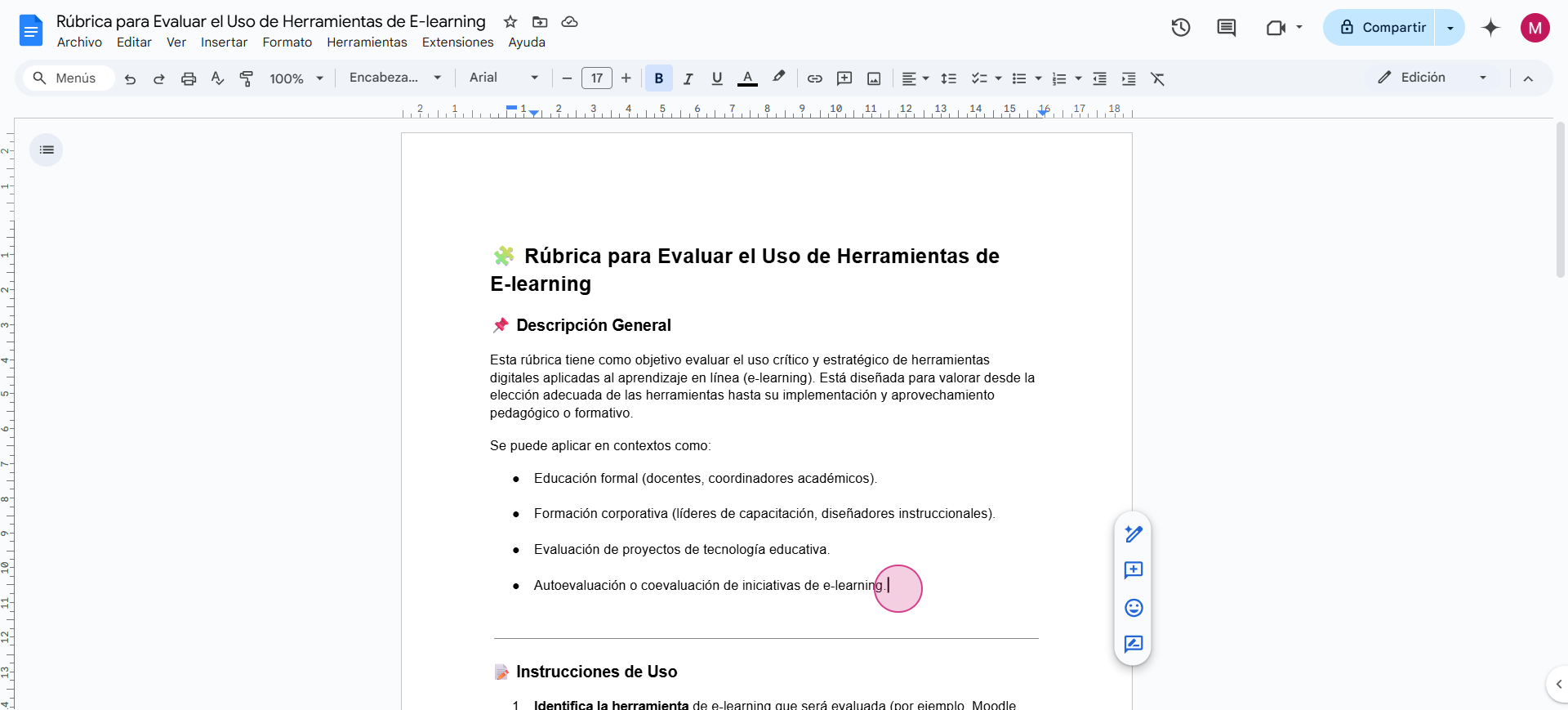Add an emoji reaction from side panel
This screenshot has height=710, width=1568.
coord(1134,607)
